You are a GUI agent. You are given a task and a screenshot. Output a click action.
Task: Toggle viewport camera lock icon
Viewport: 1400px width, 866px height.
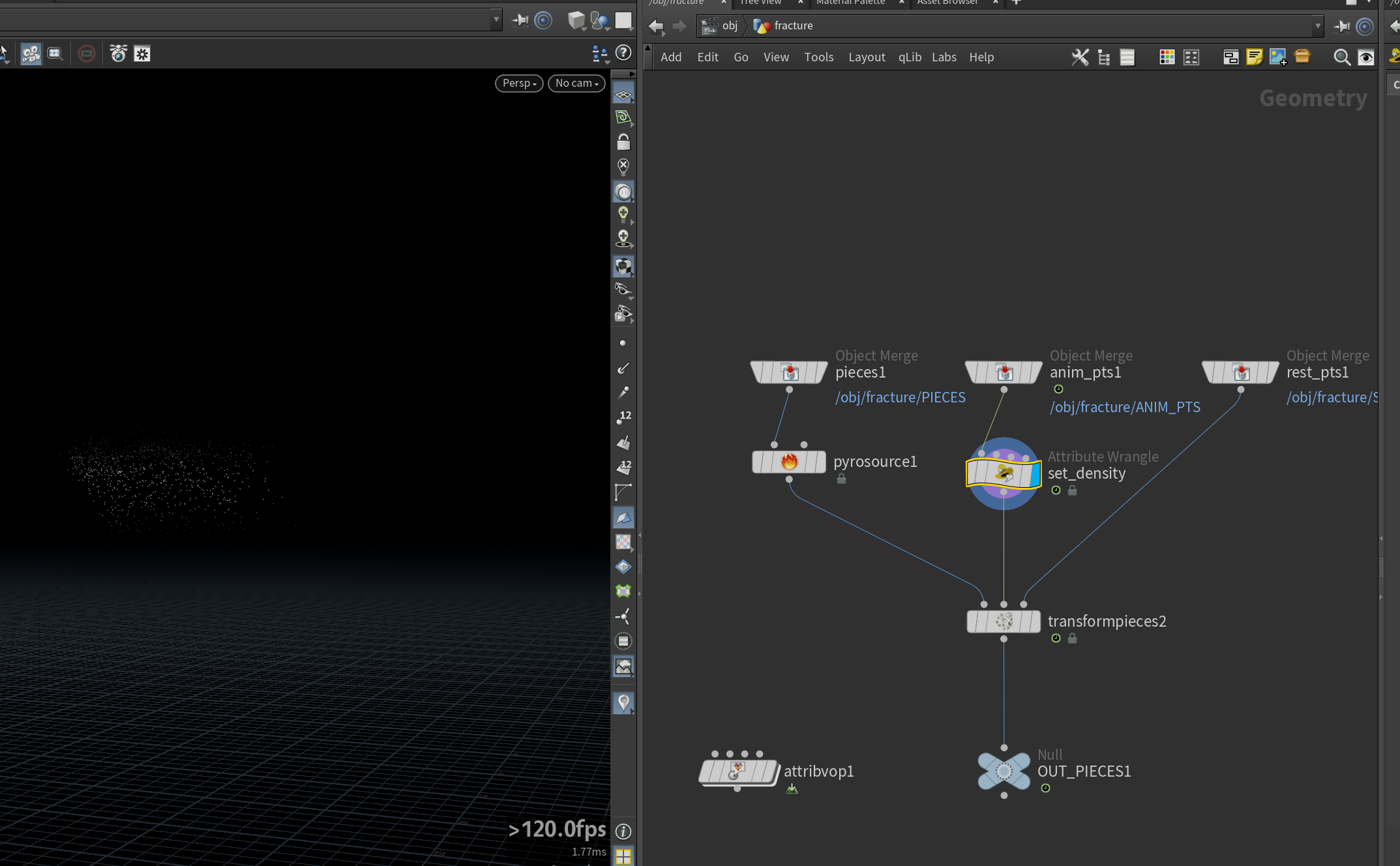pyautogui.click(x=623, y=142)
